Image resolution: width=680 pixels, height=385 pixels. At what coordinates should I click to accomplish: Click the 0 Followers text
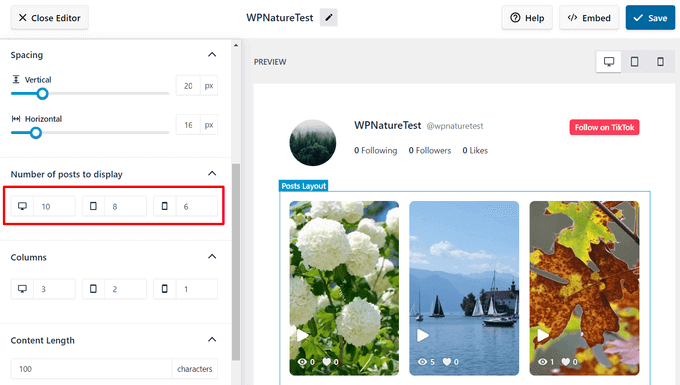click(430, 150)
